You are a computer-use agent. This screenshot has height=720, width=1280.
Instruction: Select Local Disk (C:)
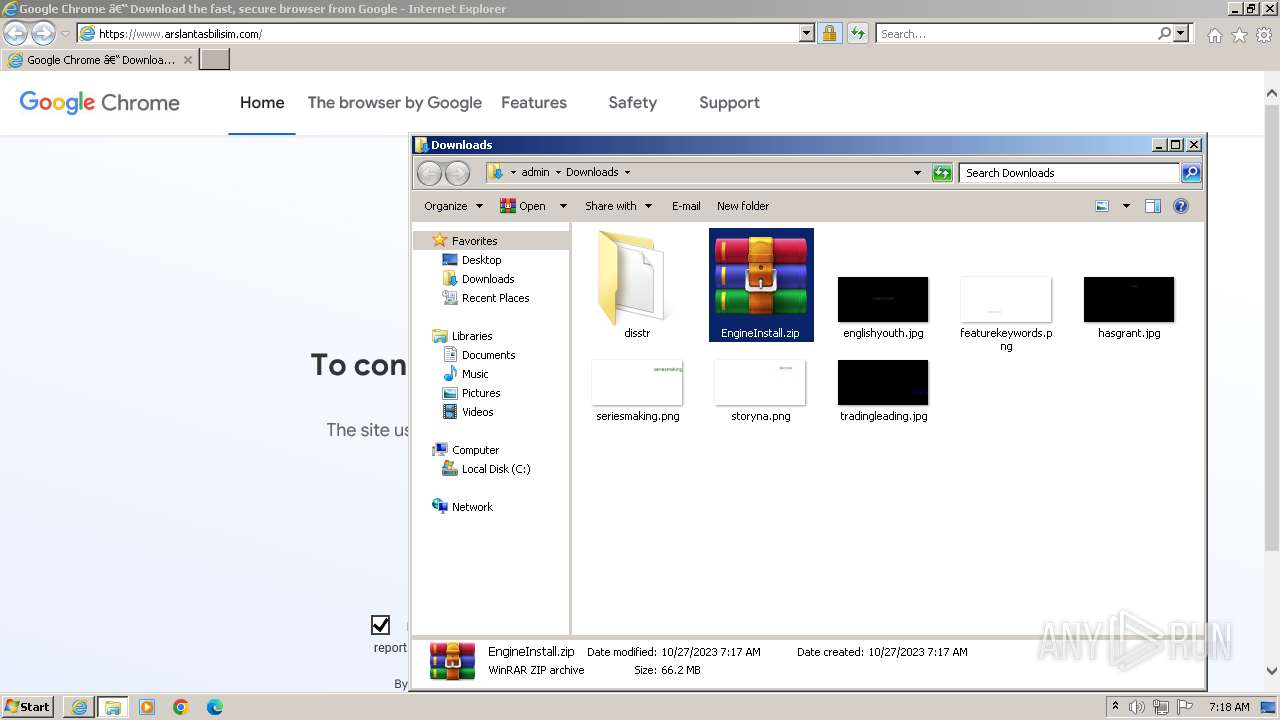click(495, 469)
